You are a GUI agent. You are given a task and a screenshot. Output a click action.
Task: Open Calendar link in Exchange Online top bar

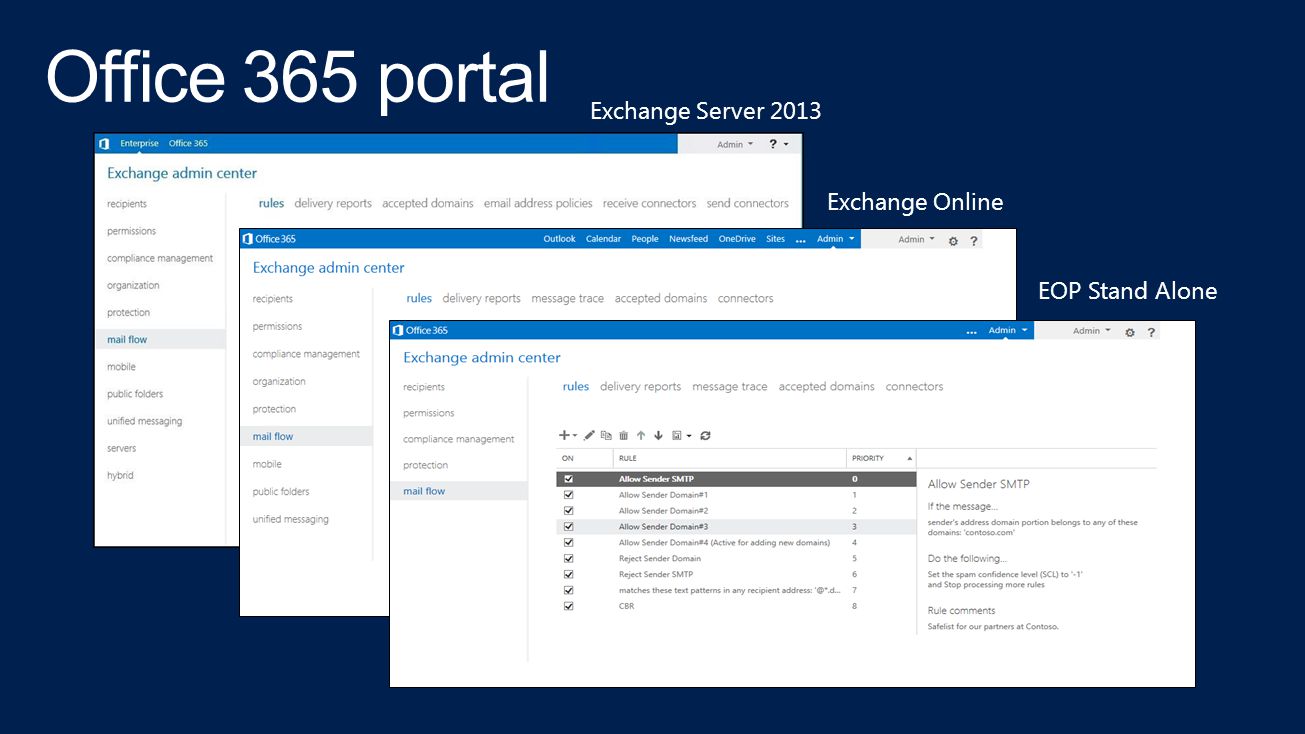(x=603, y=239)
